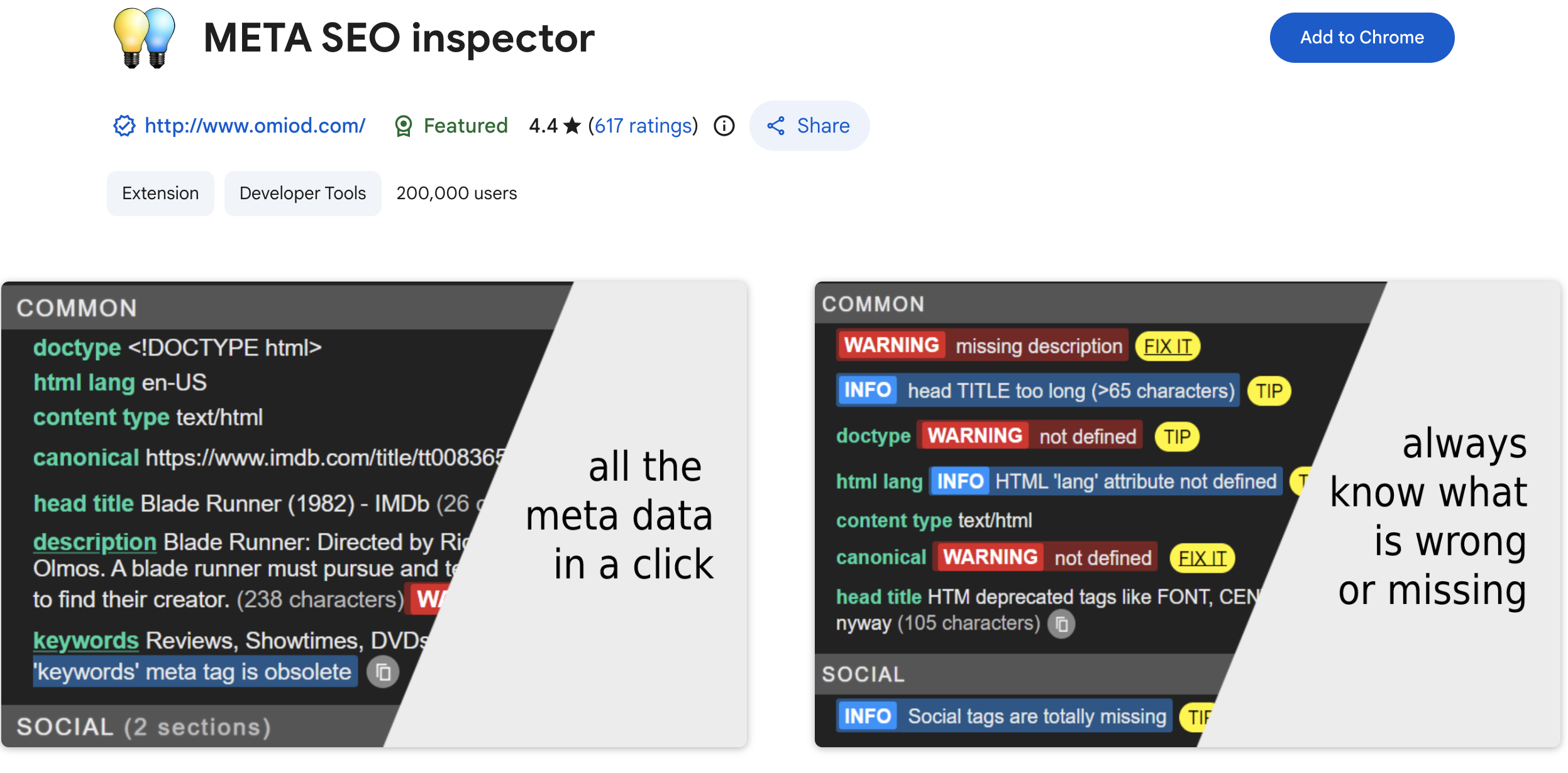Click the lightbulb extension logo
The image size is (1568, 773).
coord(146,39)
